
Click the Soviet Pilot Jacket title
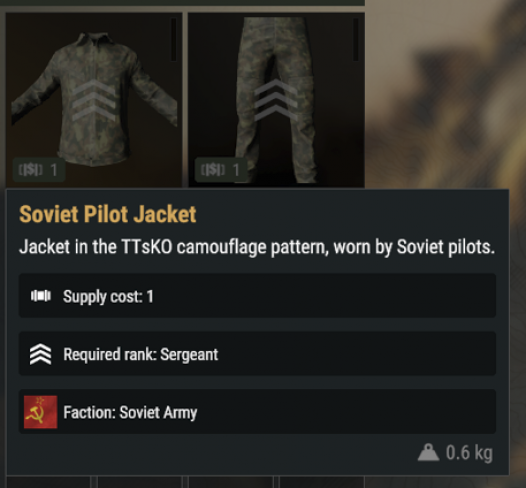point(108,214)
